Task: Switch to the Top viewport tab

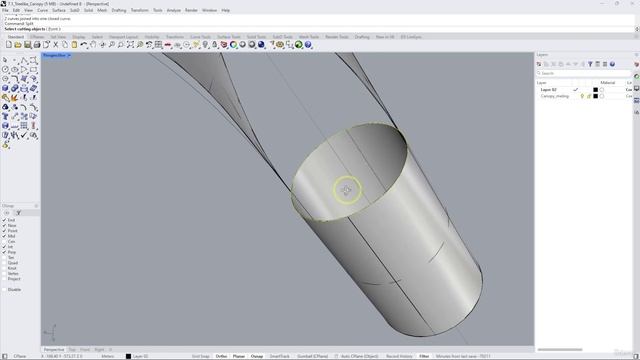Action: 72,350
